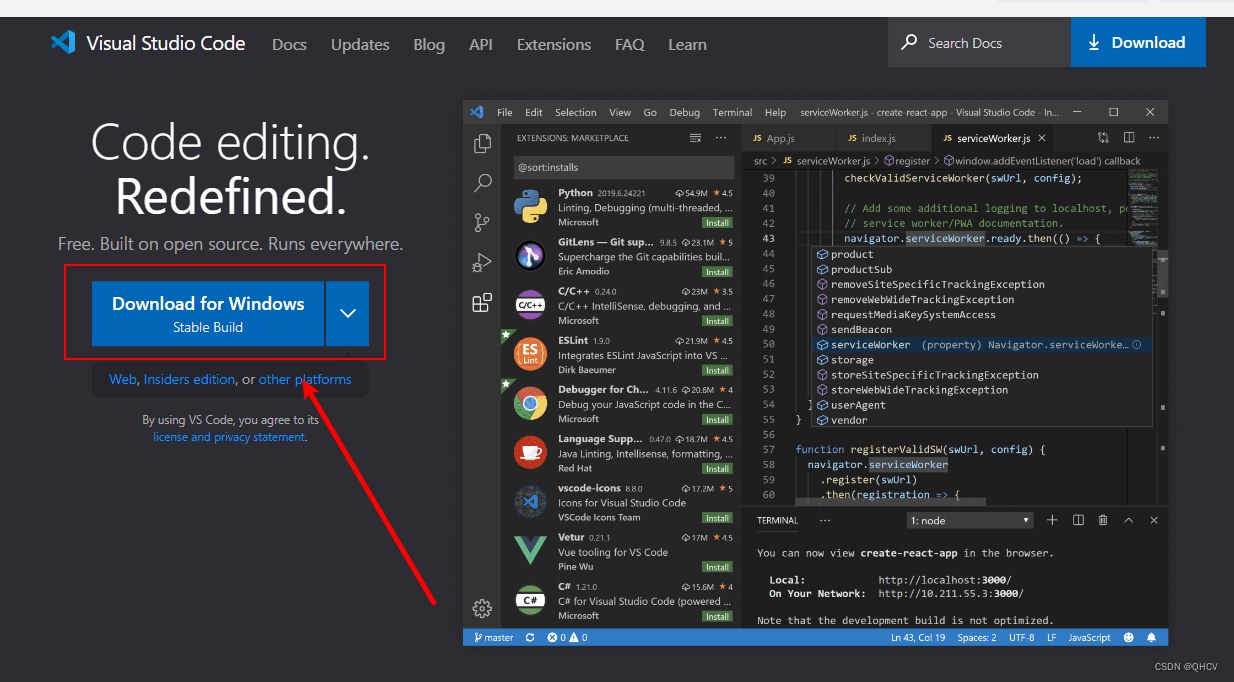Viewport: 1234px width, 682px height.
Task: Select serviceWorker autocomplete suggestion
Action: pos(982,345)
